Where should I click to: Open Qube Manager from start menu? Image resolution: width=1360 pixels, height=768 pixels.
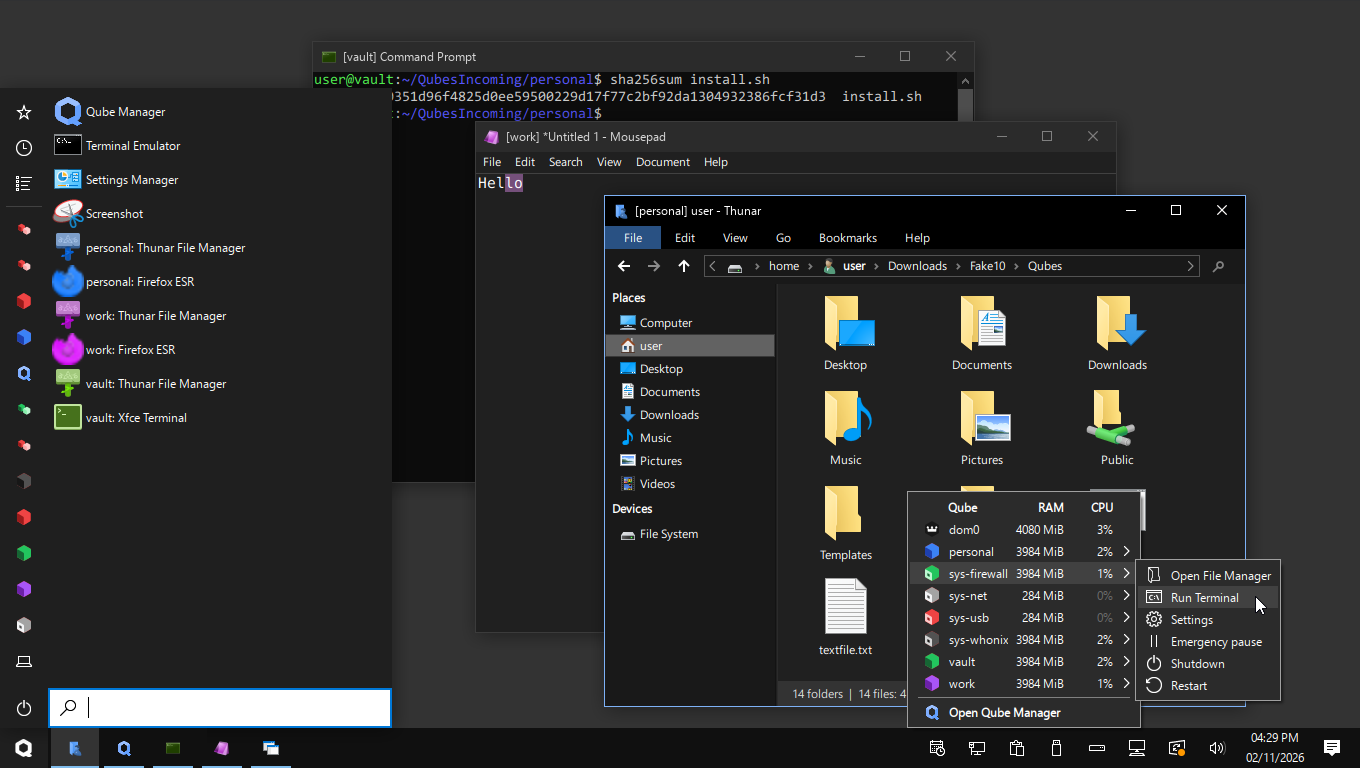[x=125, y=112]
